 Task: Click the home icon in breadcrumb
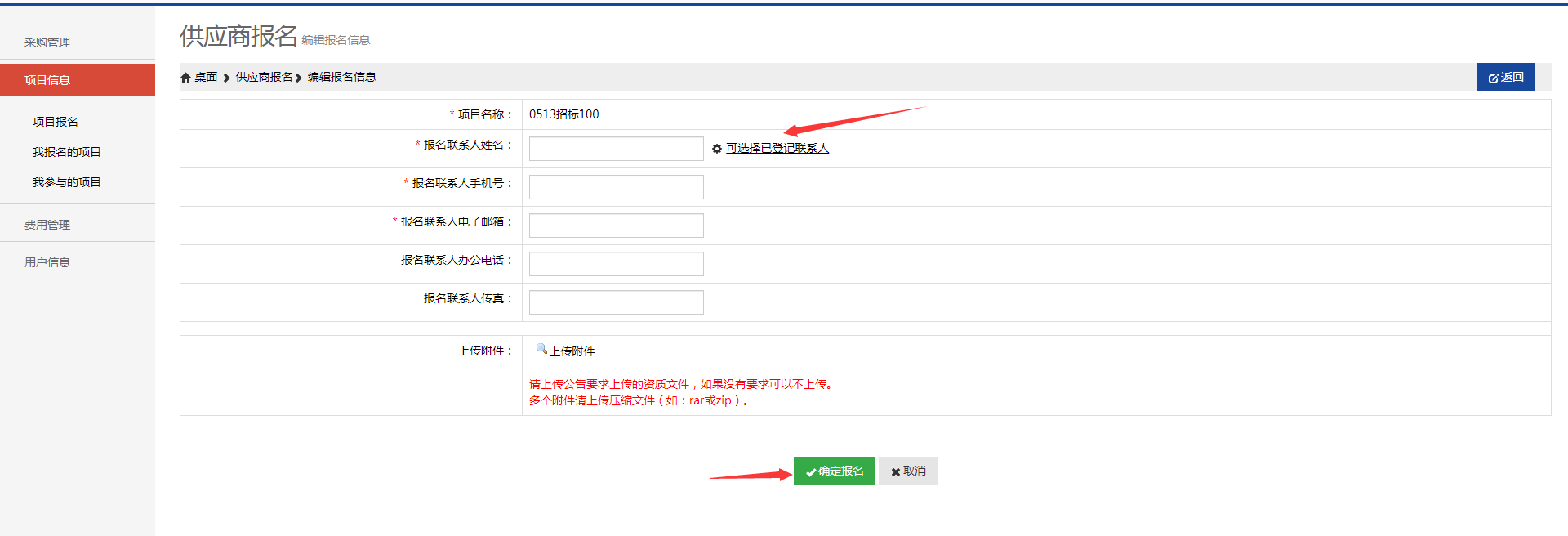click(185, 78)
